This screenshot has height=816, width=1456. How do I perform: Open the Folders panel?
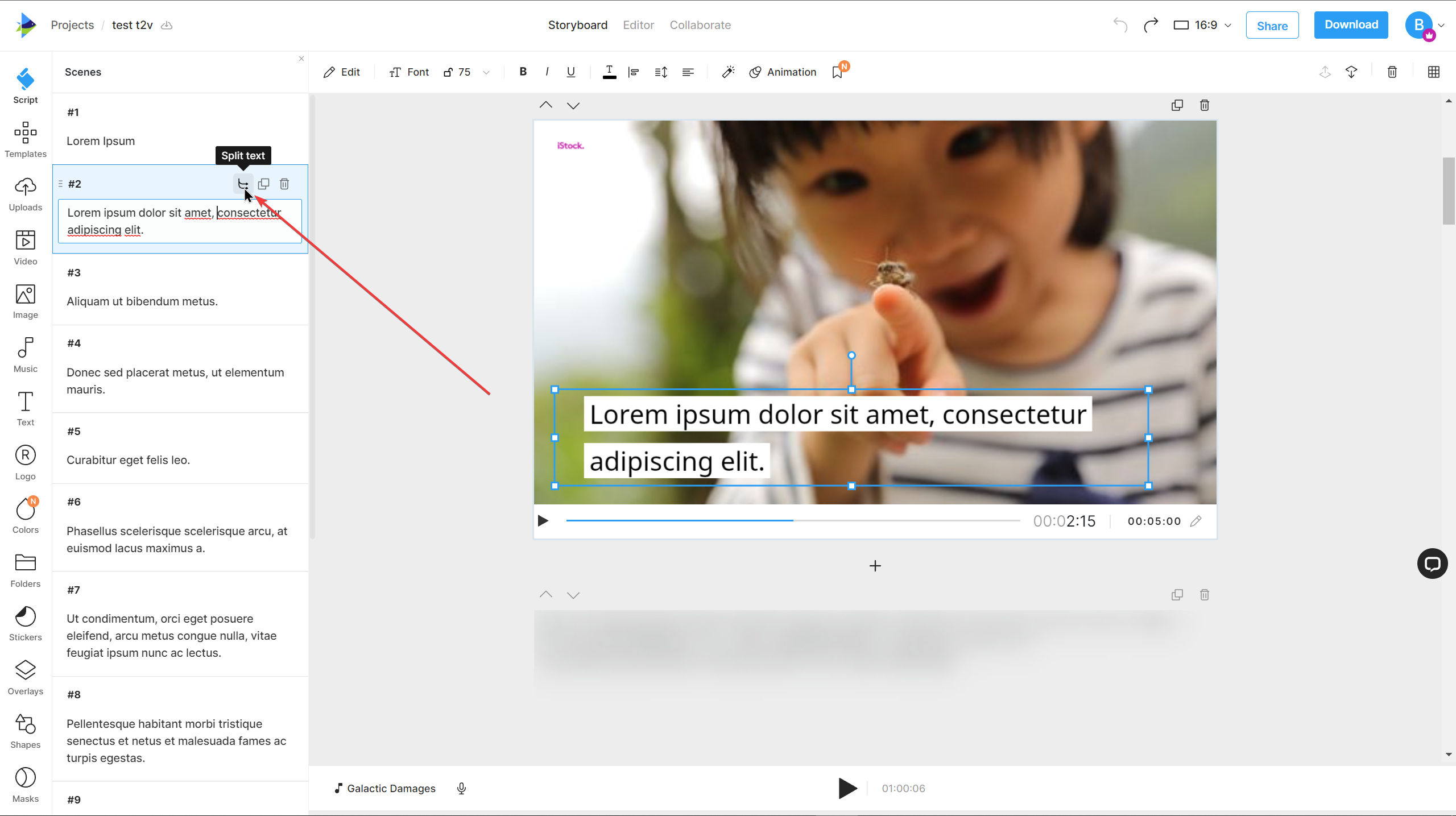26,570
